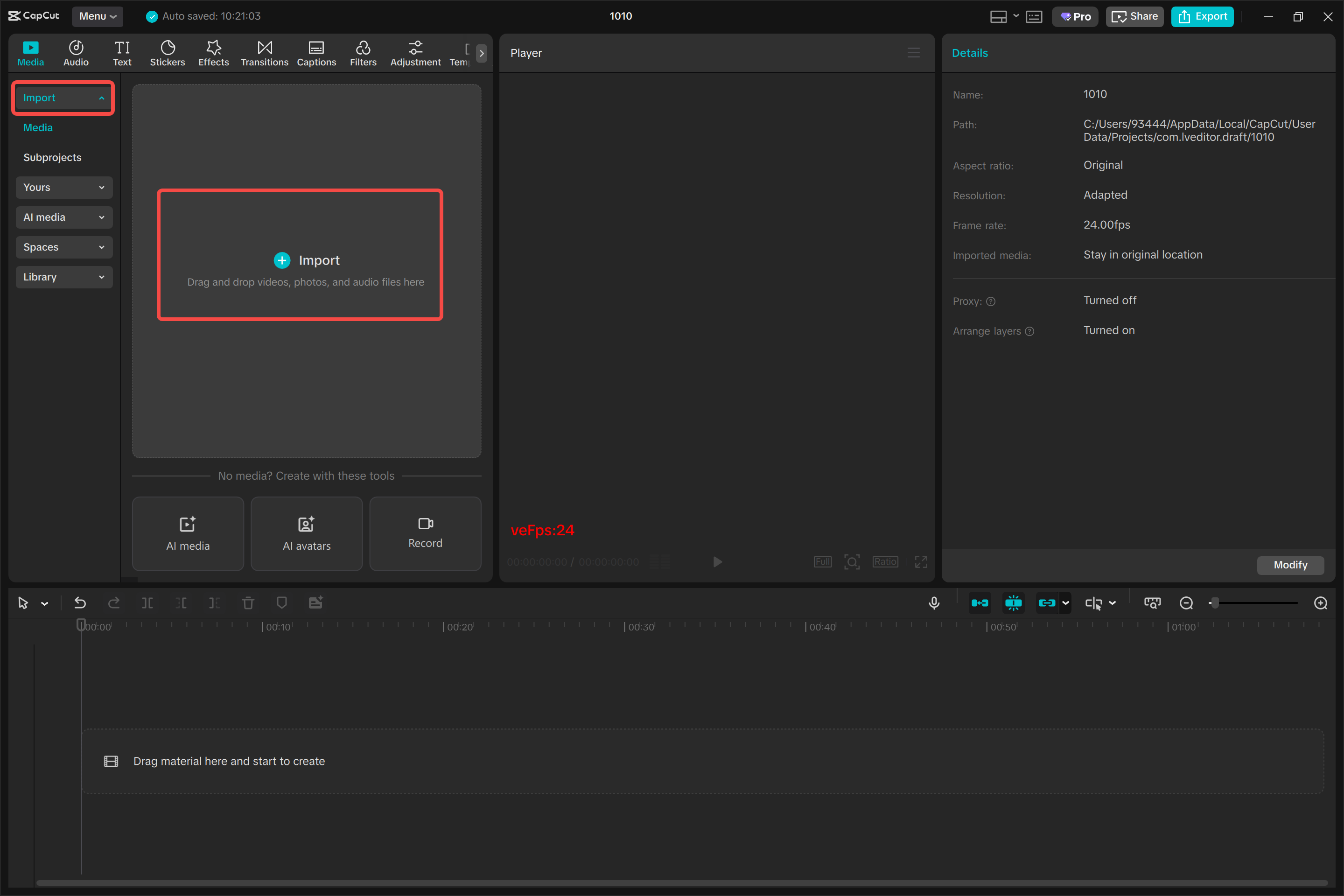Play the preview

tap(718, 562)
